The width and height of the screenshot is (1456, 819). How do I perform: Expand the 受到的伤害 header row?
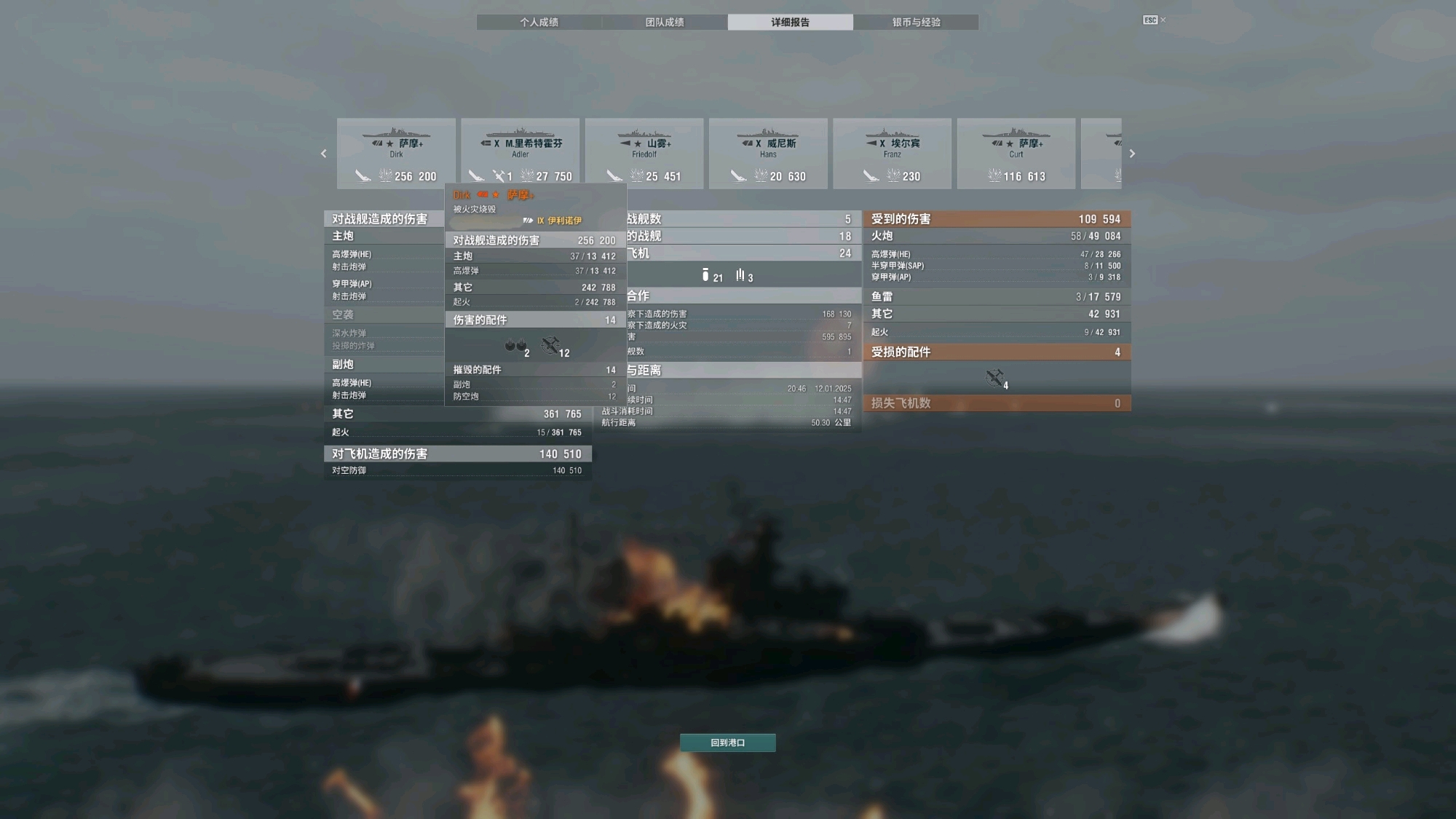click(997, 219)
